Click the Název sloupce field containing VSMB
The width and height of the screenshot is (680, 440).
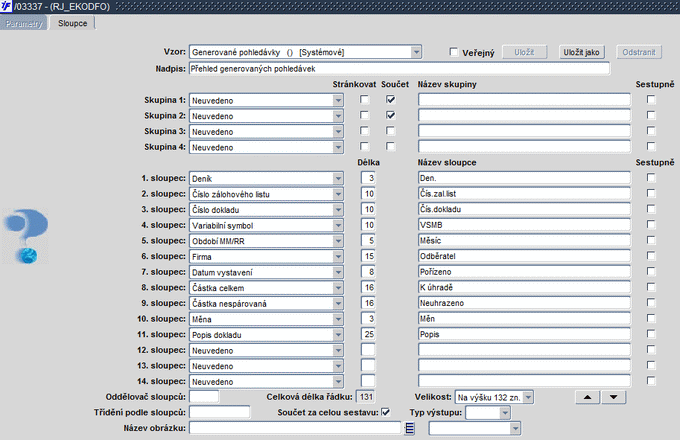[524, 225]
